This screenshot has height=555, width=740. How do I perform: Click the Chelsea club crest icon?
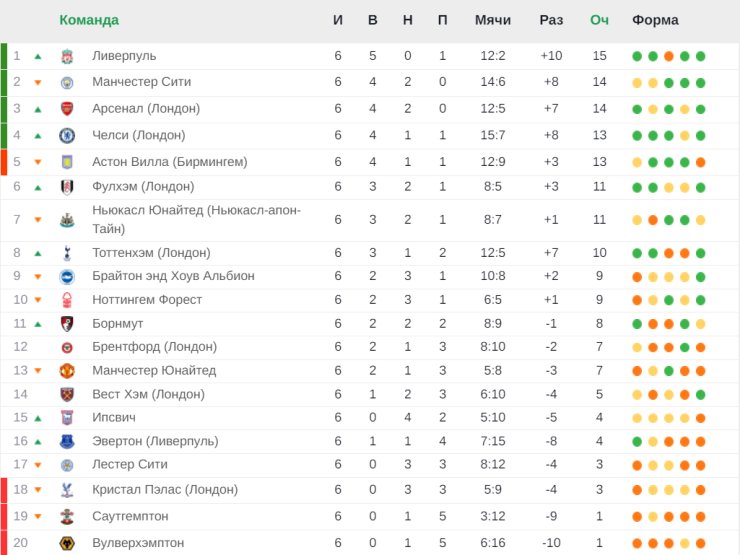[67, 135]
